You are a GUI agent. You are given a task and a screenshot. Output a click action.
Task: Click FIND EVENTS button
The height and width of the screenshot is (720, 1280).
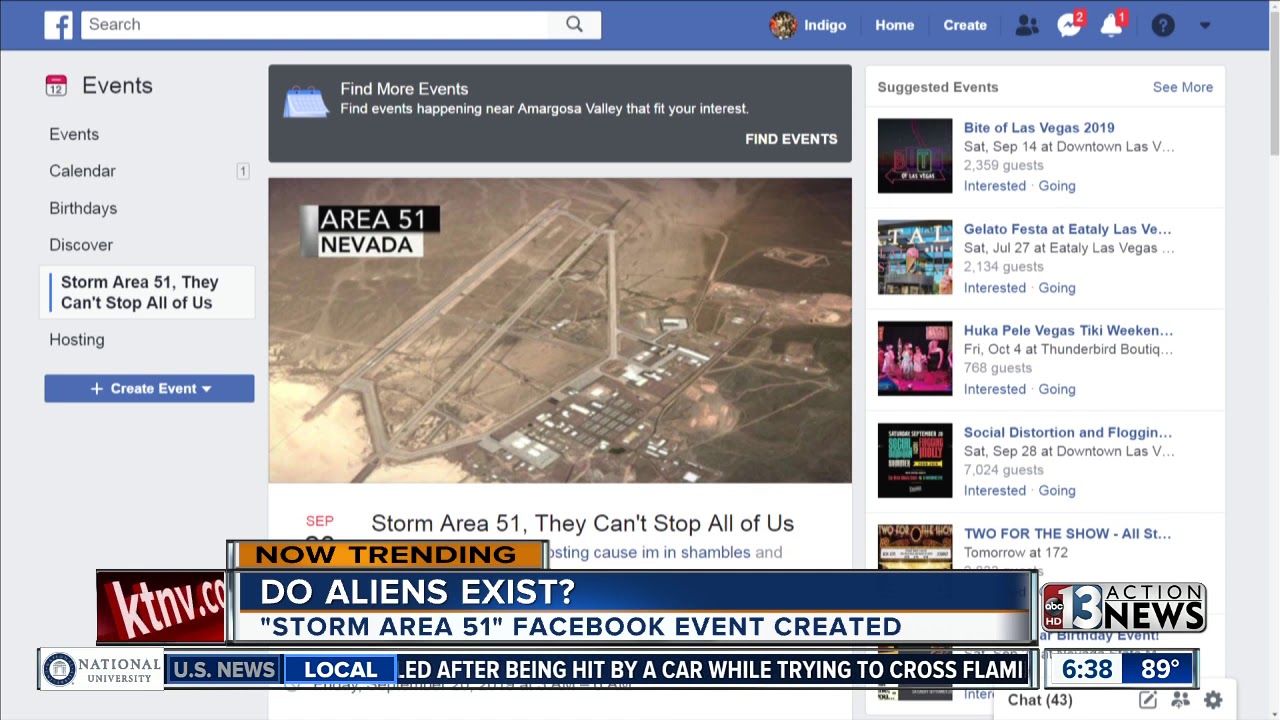tap(791, 139)
